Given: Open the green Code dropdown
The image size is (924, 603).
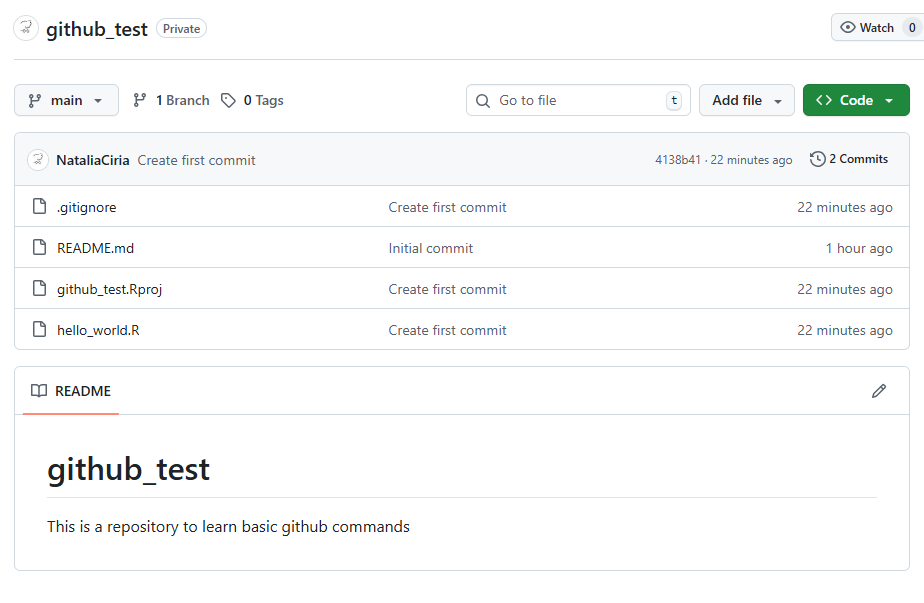Looking at the screenshot, I should point(855,100).
